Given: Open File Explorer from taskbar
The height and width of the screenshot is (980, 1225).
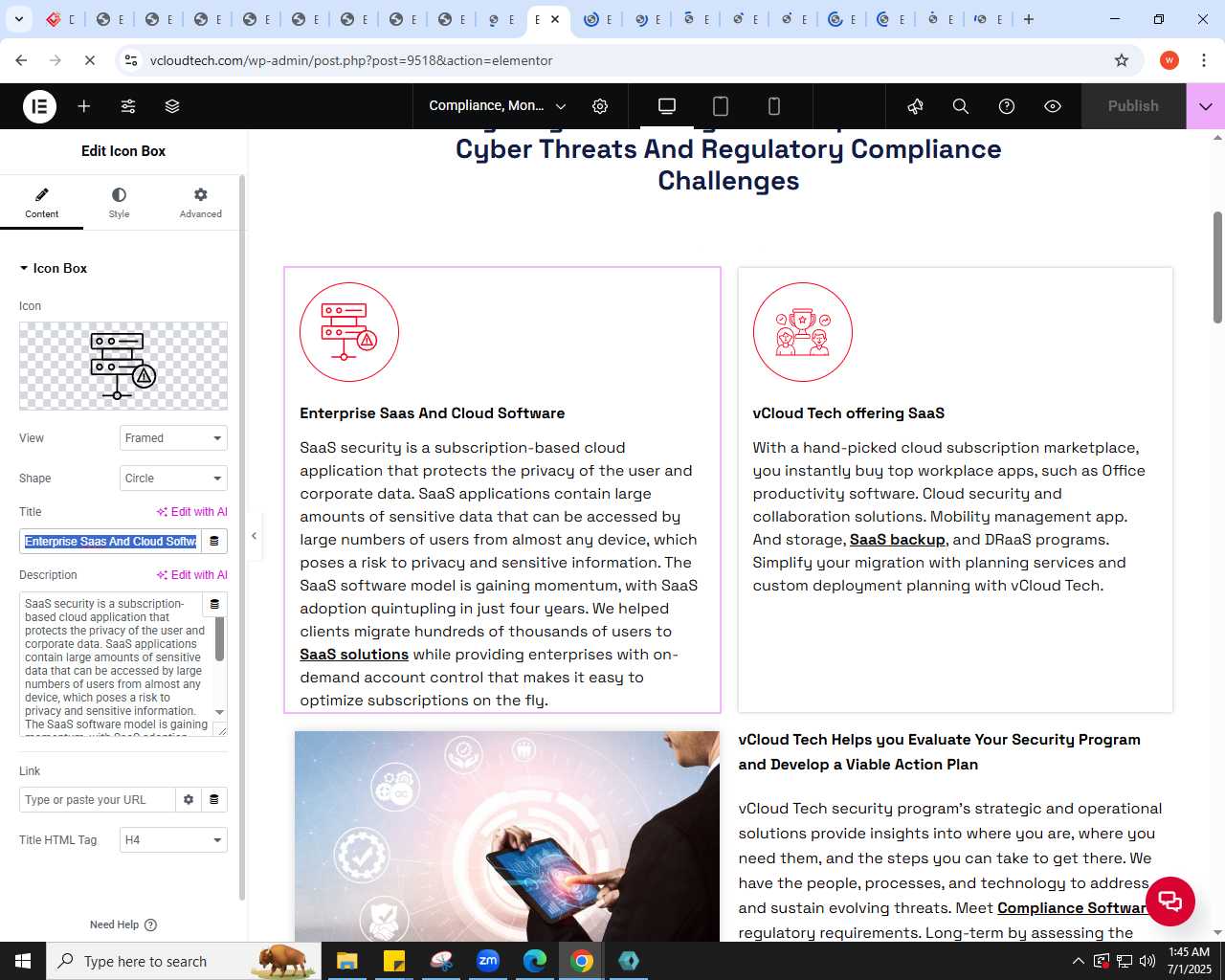Looking at the screenshot, I should [x=346, y=961].
